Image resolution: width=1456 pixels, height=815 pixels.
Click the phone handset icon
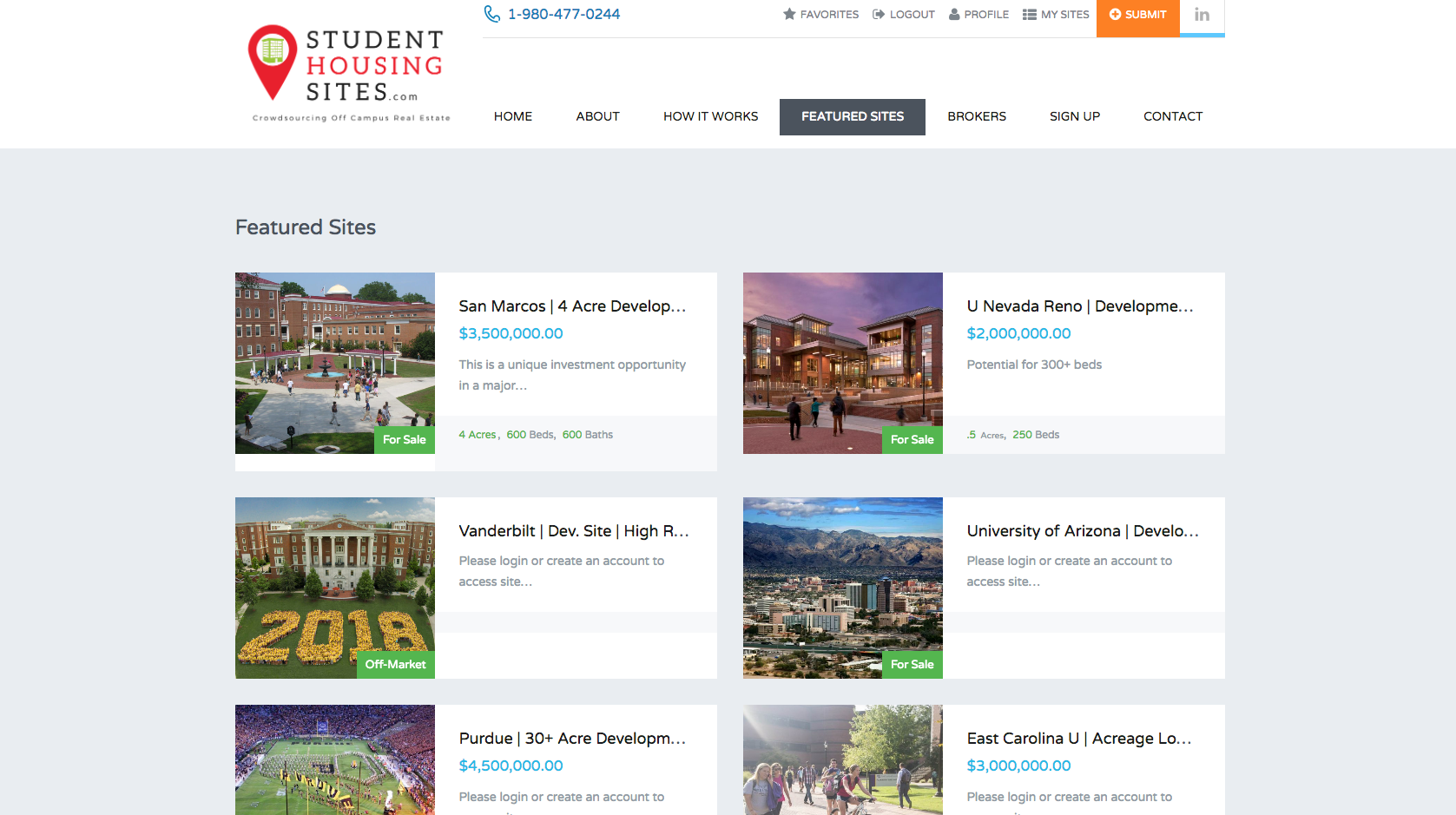(492, 14)
